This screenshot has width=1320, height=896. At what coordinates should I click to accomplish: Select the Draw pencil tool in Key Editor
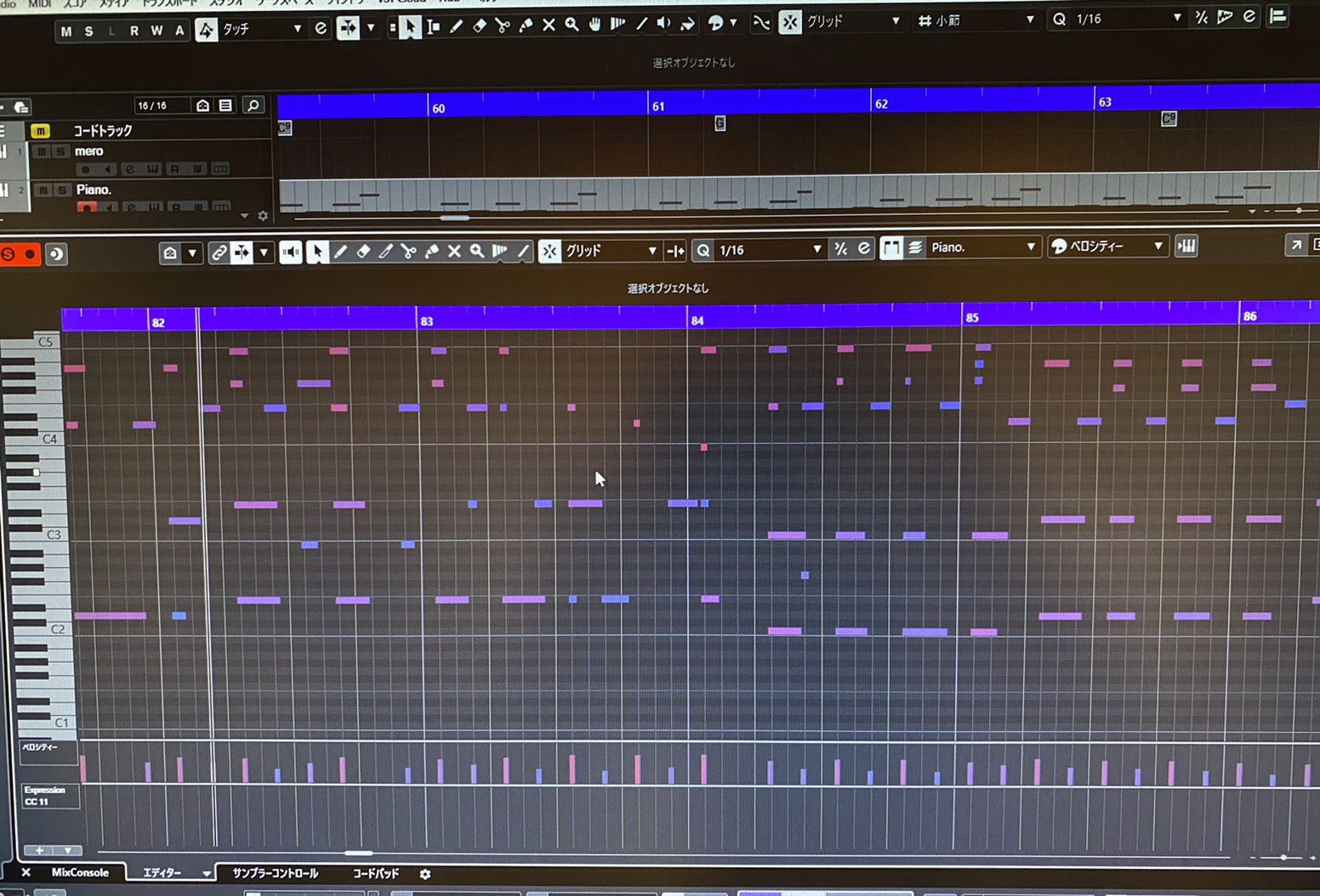tap(340, 252)
